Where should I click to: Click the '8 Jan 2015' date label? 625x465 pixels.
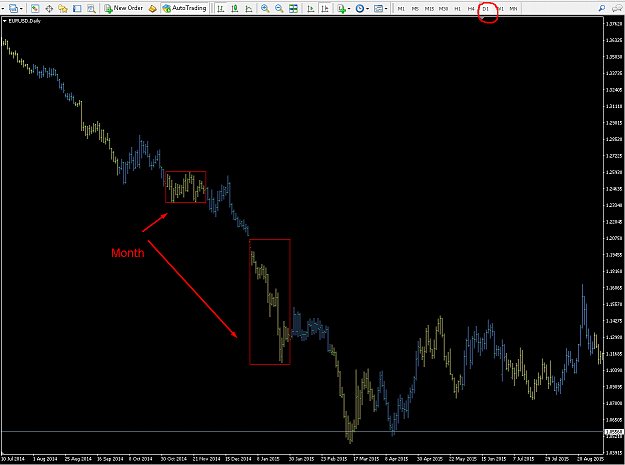tap(268, 459)
